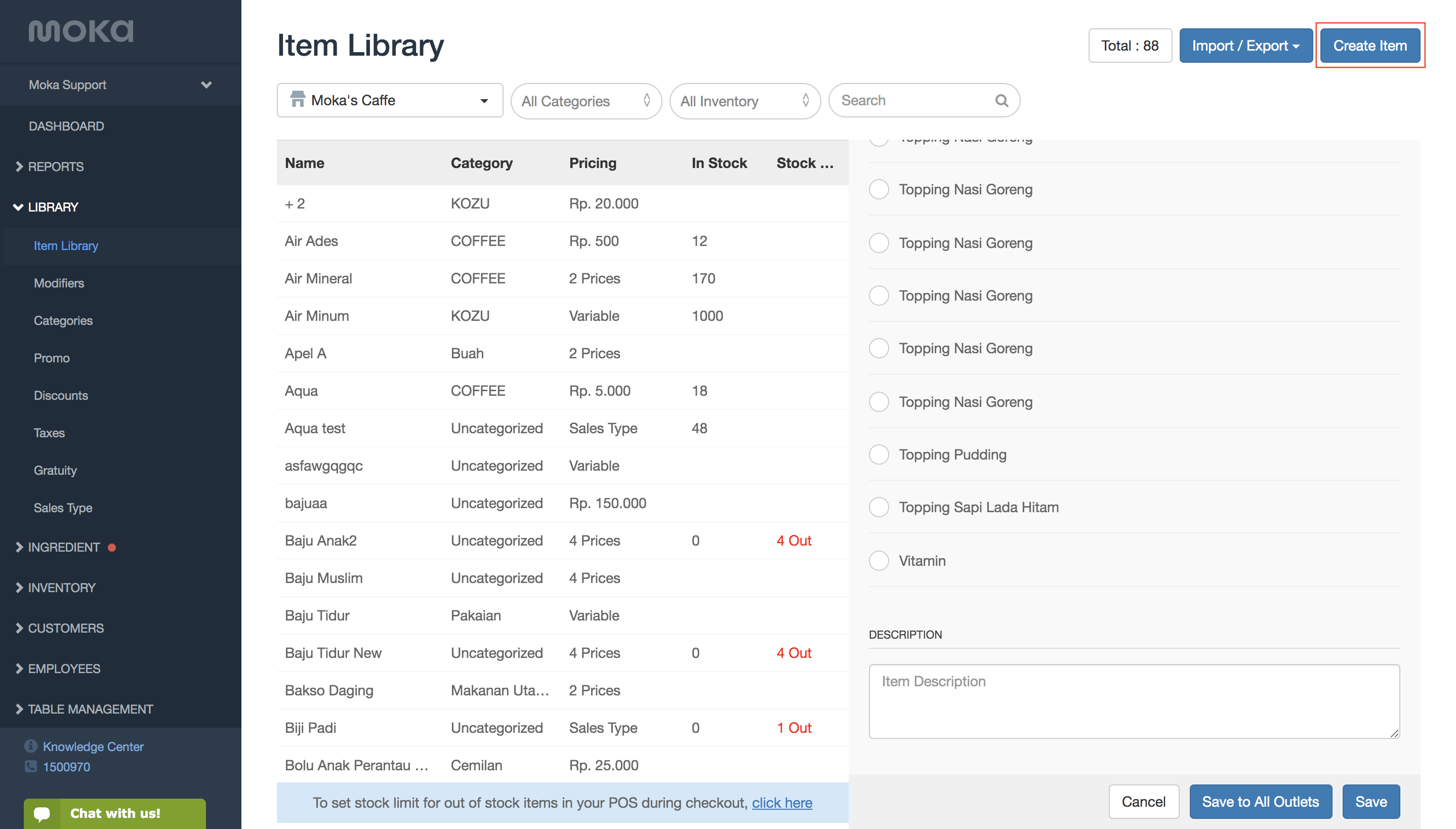
Task: Open the All Categories filter
Action: [x=585, y=101]
